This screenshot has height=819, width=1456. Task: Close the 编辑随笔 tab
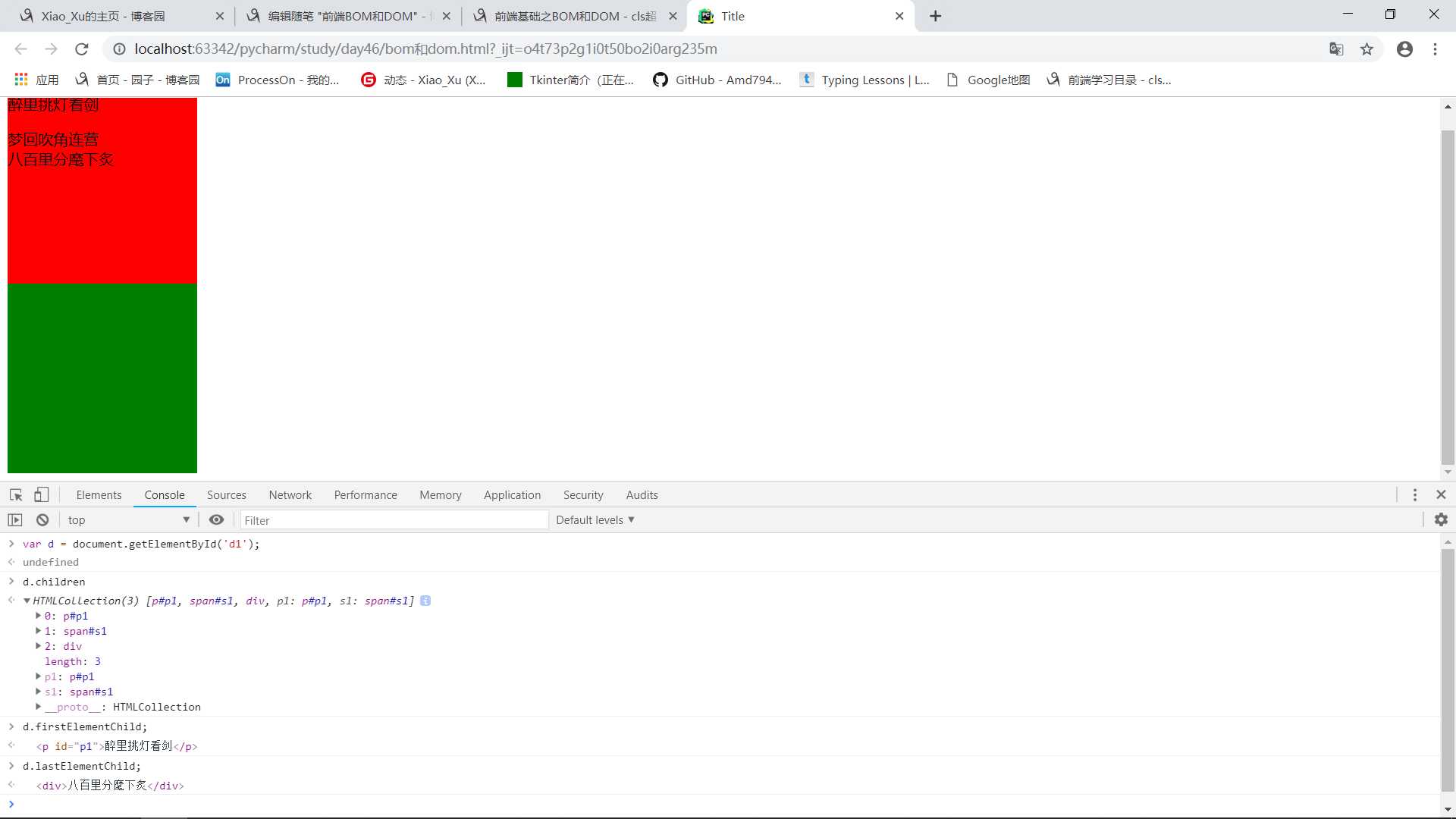447,16
